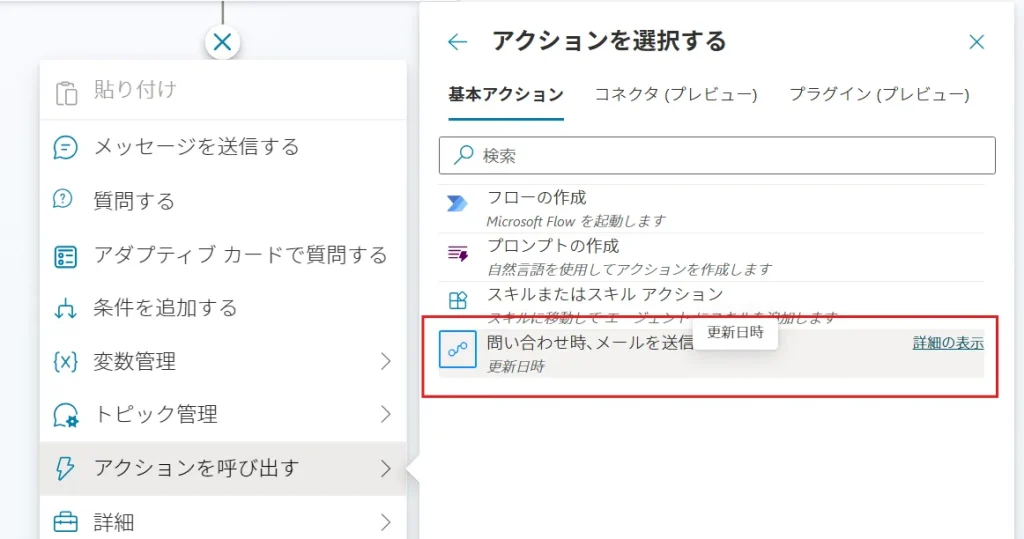Click the 条件を追加する branch icon
The width and height of the screenshot is (1024, 539).
[x=65, y=309]
